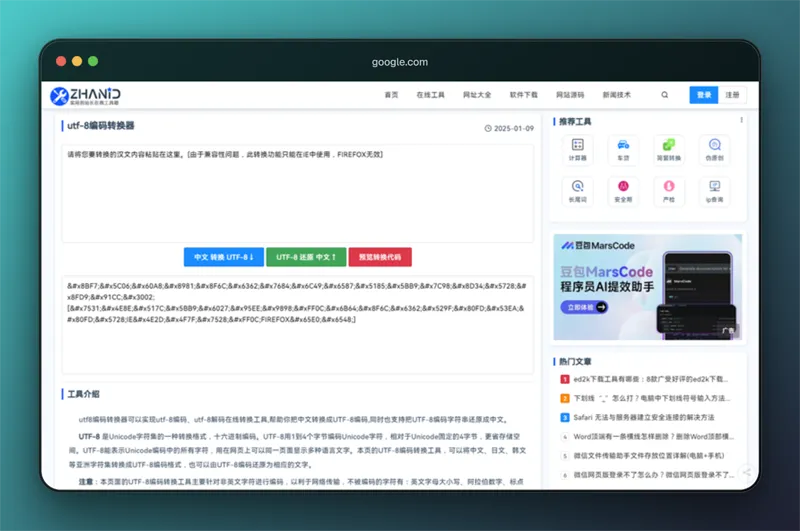Open the 计算器 calculator tool
Image resolution: width=800 pixels, height=531 pixels.
point(578,150)
